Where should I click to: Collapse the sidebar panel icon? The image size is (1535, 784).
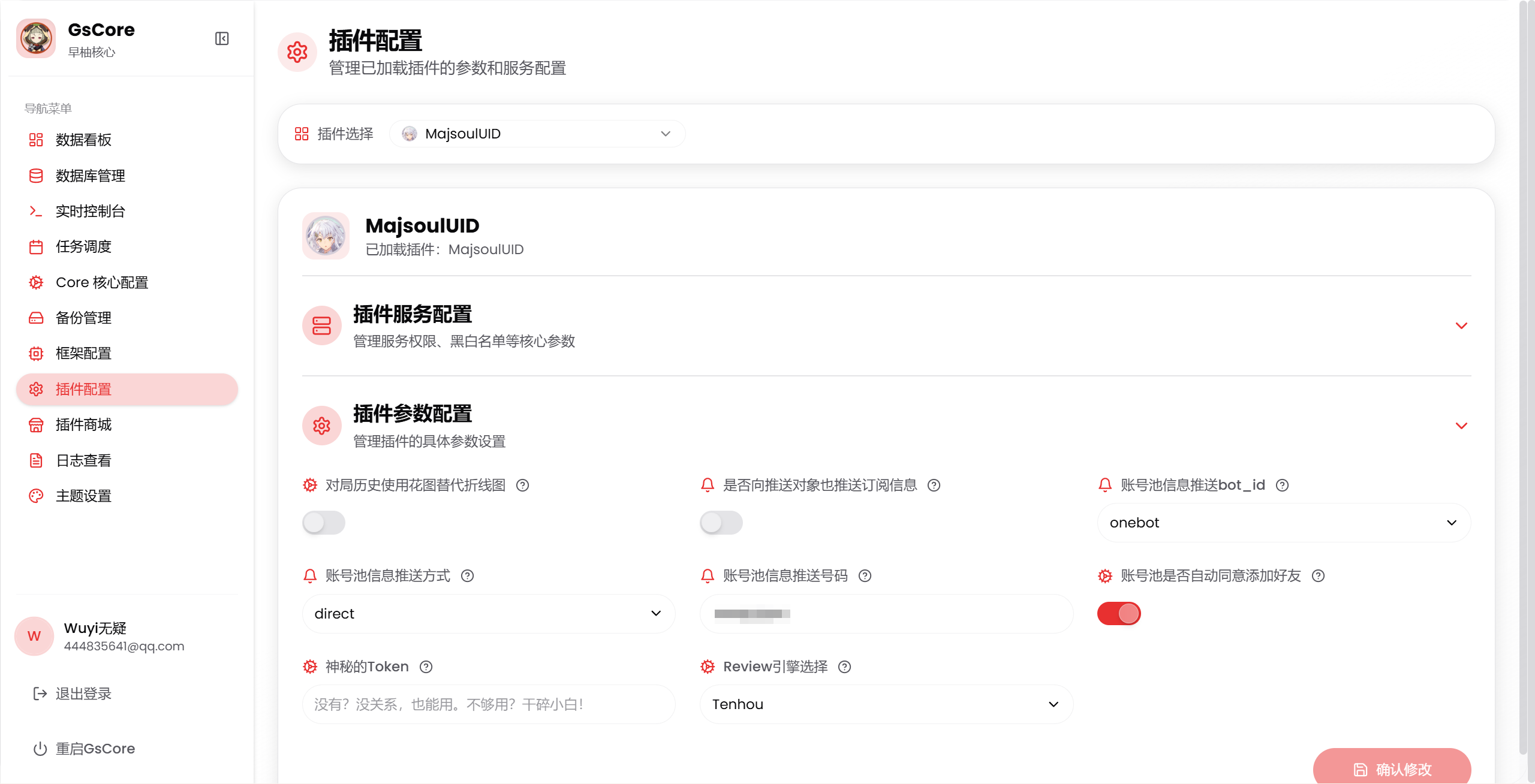[222, 38]
